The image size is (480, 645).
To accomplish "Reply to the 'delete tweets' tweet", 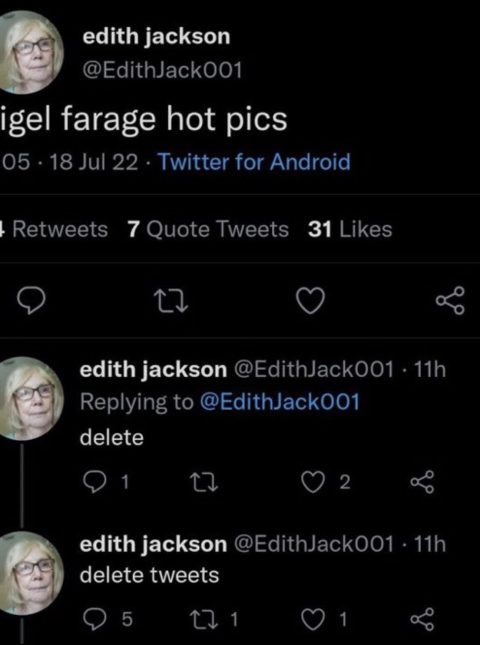I will pyautogui.click(x=108, y=619).
